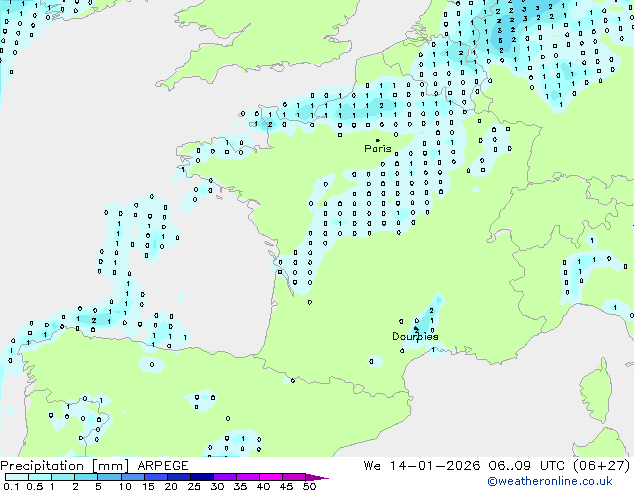Click the 'Precipitation [mm]' title text
This screenshot has height=490, width=634.
point(65,466)
